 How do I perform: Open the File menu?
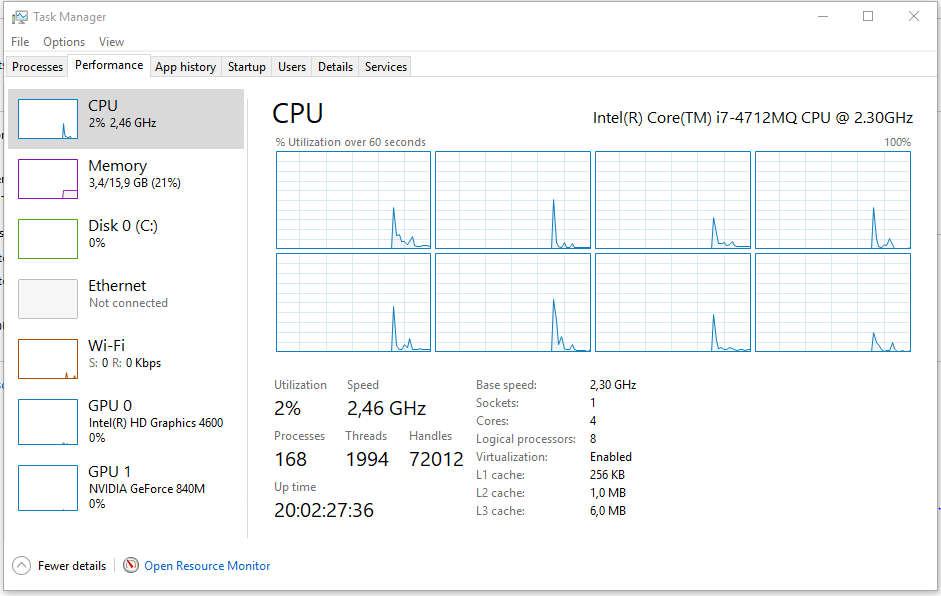point(18,42)
